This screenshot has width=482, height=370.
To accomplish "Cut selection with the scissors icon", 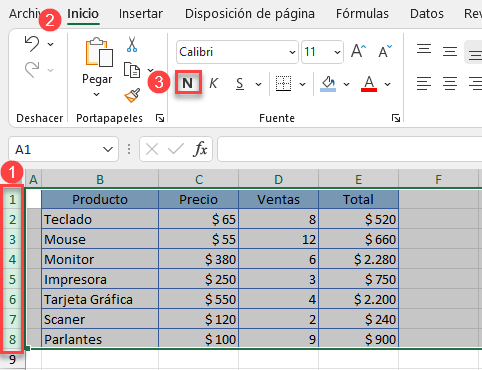I will 132,44.
